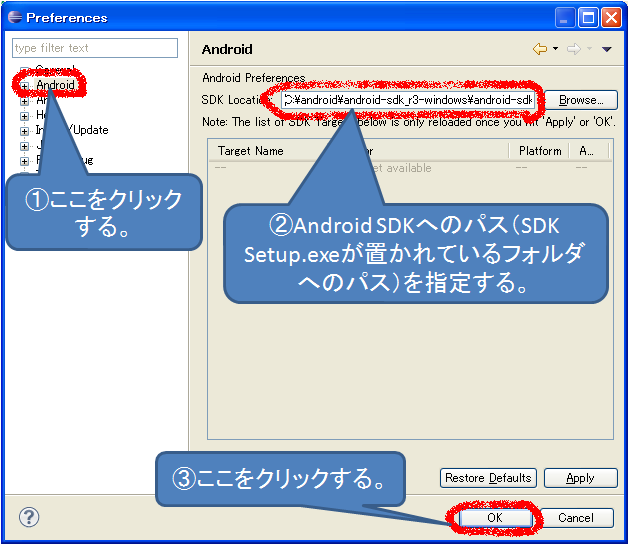Click the Eclipse icon in the title bar

tap(15, 17)
